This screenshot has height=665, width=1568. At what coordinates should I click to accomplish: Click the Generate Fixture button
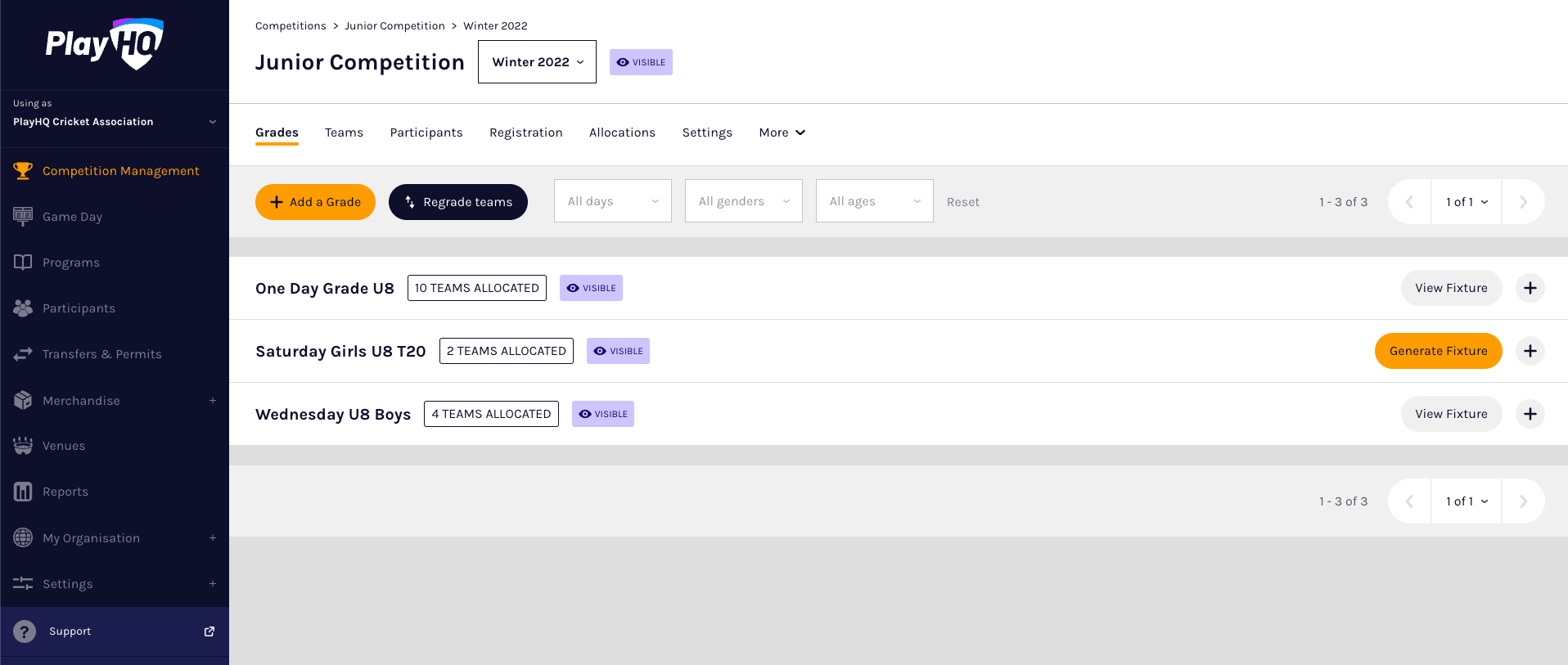point(1438,351)
